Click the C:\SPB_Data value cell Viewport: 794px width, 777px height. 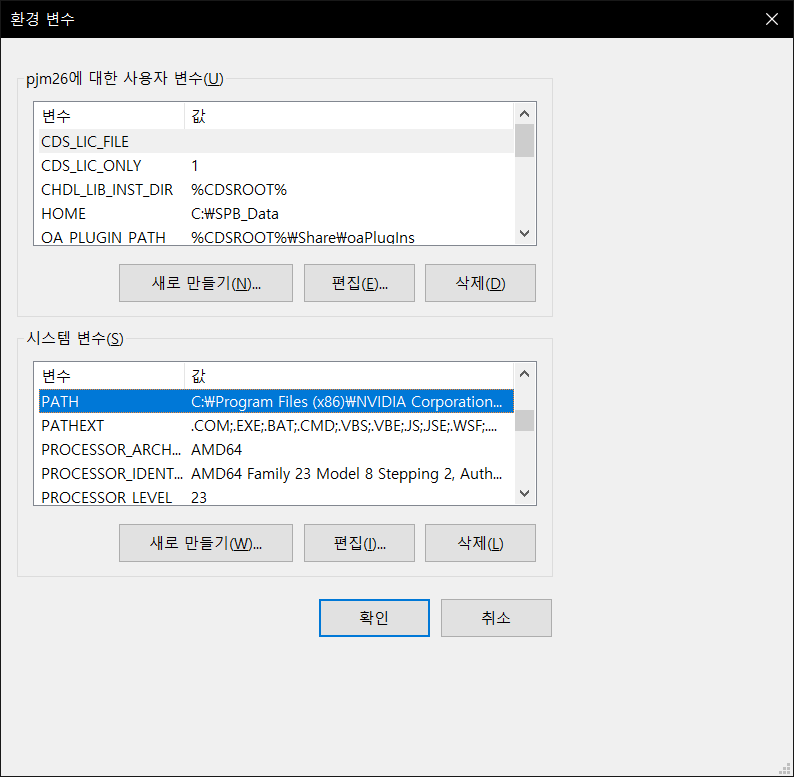pyautogui.click(x=234, y=213)
